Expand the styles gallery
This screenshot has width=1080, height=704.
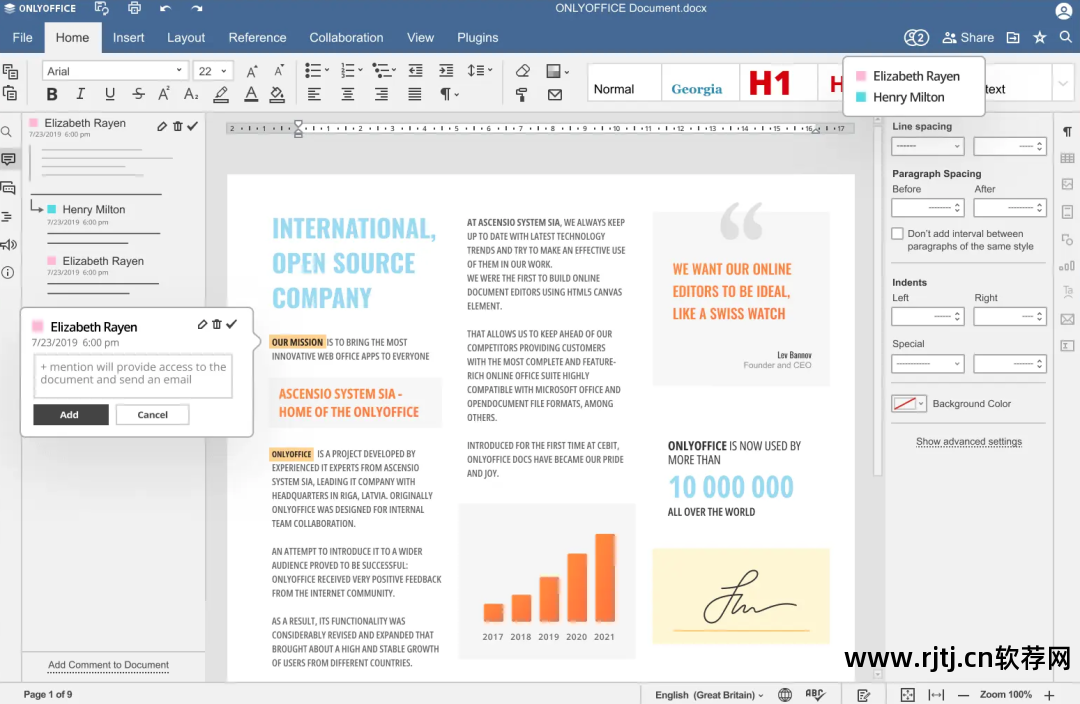coord(1063,83)
